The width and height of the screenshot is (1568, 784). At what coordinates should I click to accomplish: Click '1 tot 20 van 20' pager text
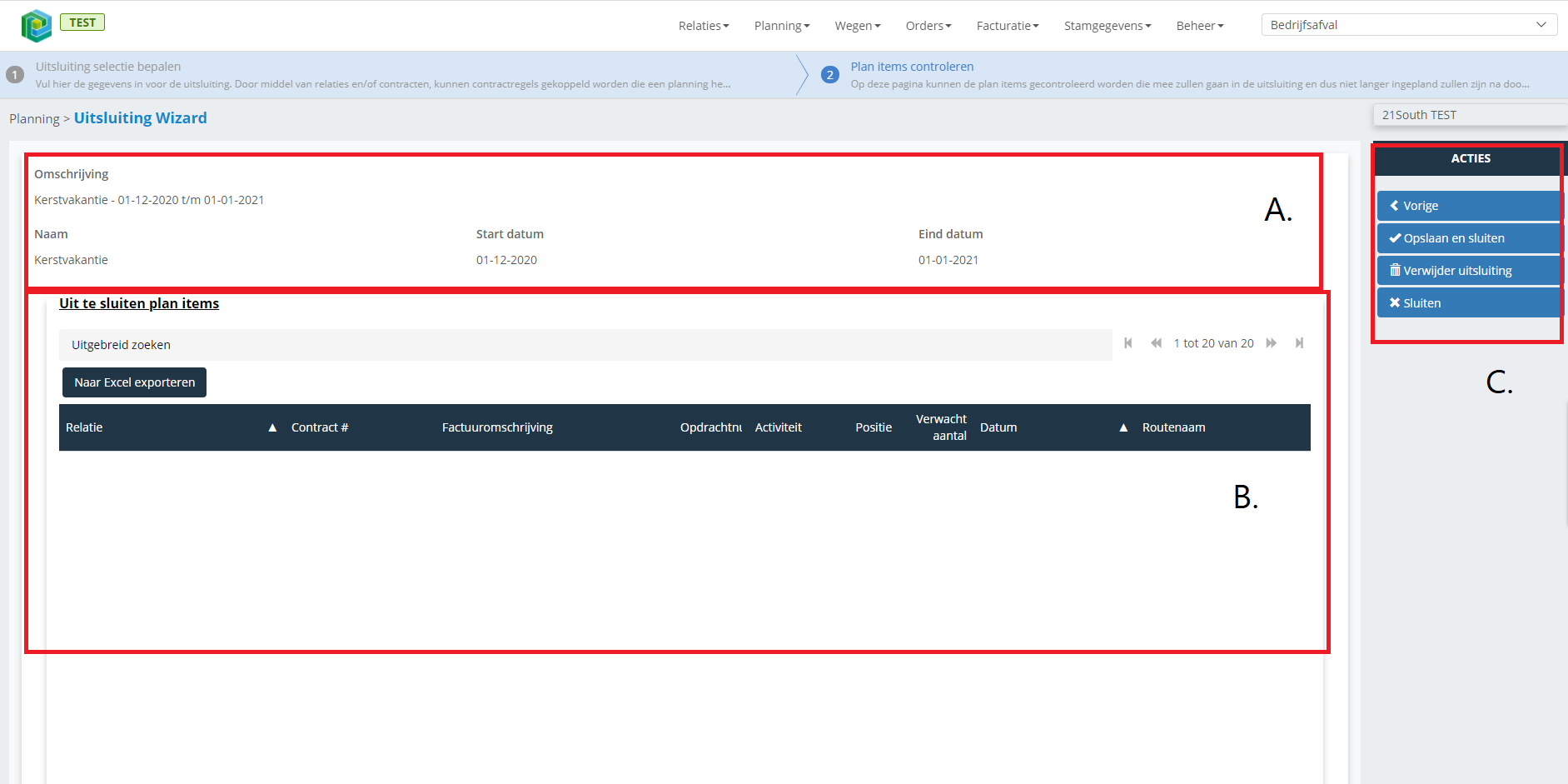coord(1213,343)
